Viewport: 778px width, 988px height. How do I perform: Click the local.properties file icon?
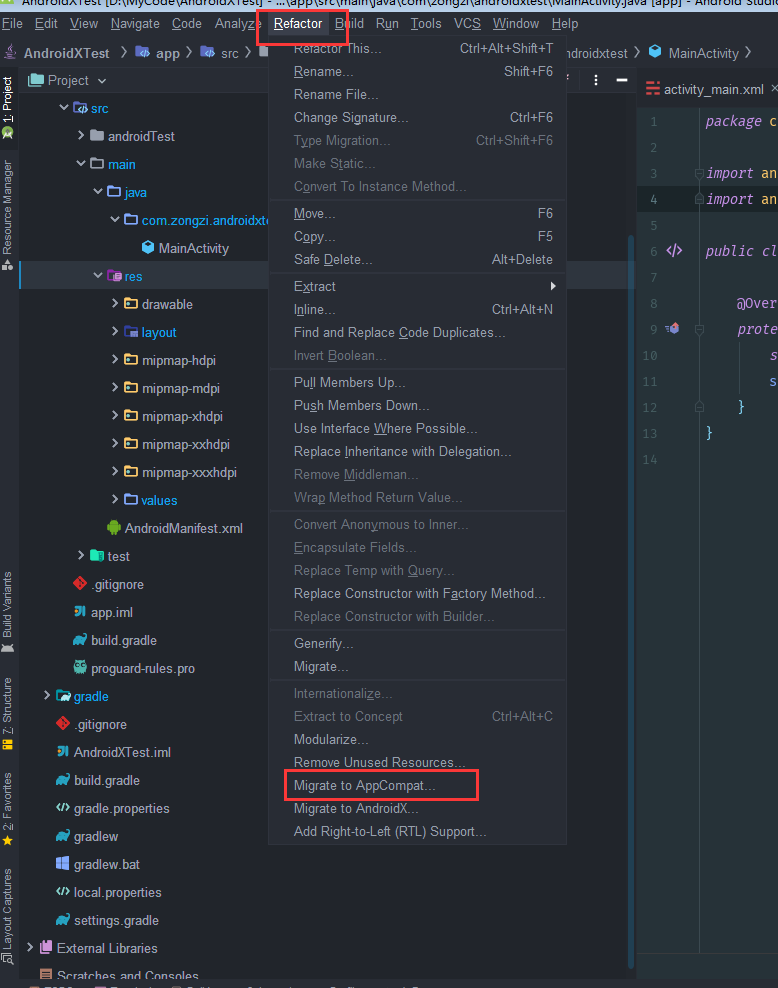click(x=63, y=892)
